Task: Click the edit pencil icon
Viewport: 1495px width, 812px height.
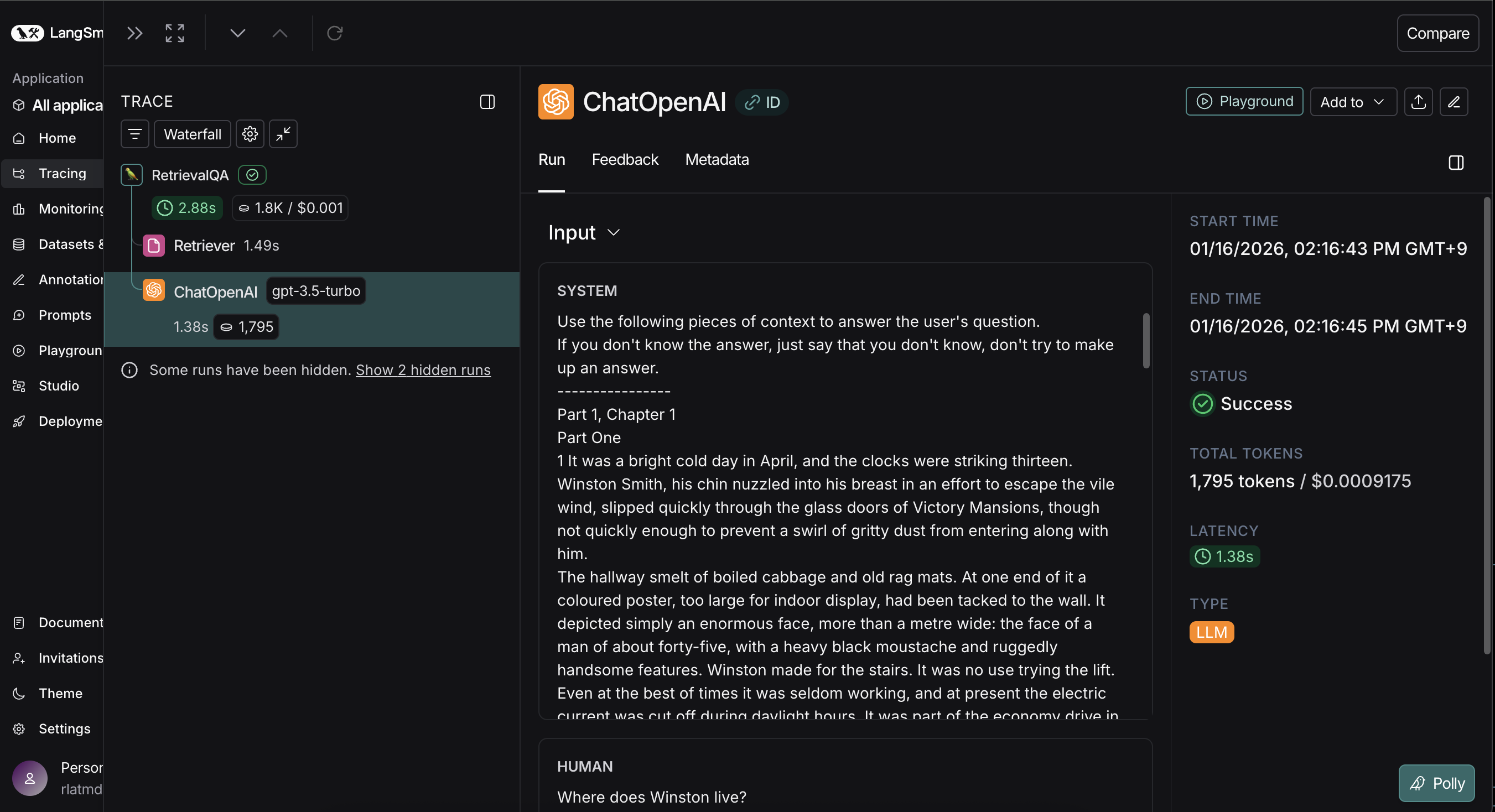Action: coord(1454,102)
